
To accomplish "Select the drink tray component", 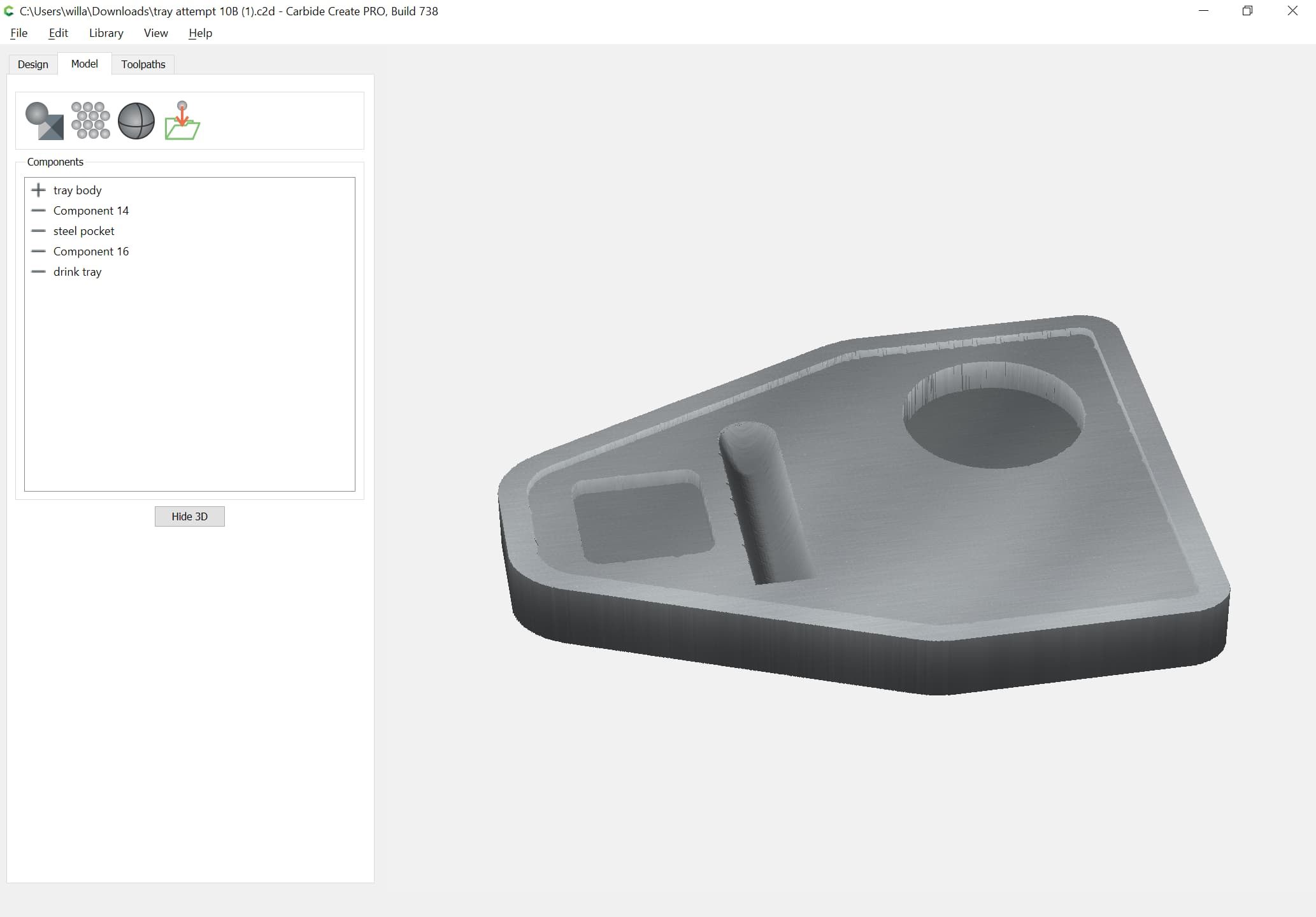I will pos(78,272).
